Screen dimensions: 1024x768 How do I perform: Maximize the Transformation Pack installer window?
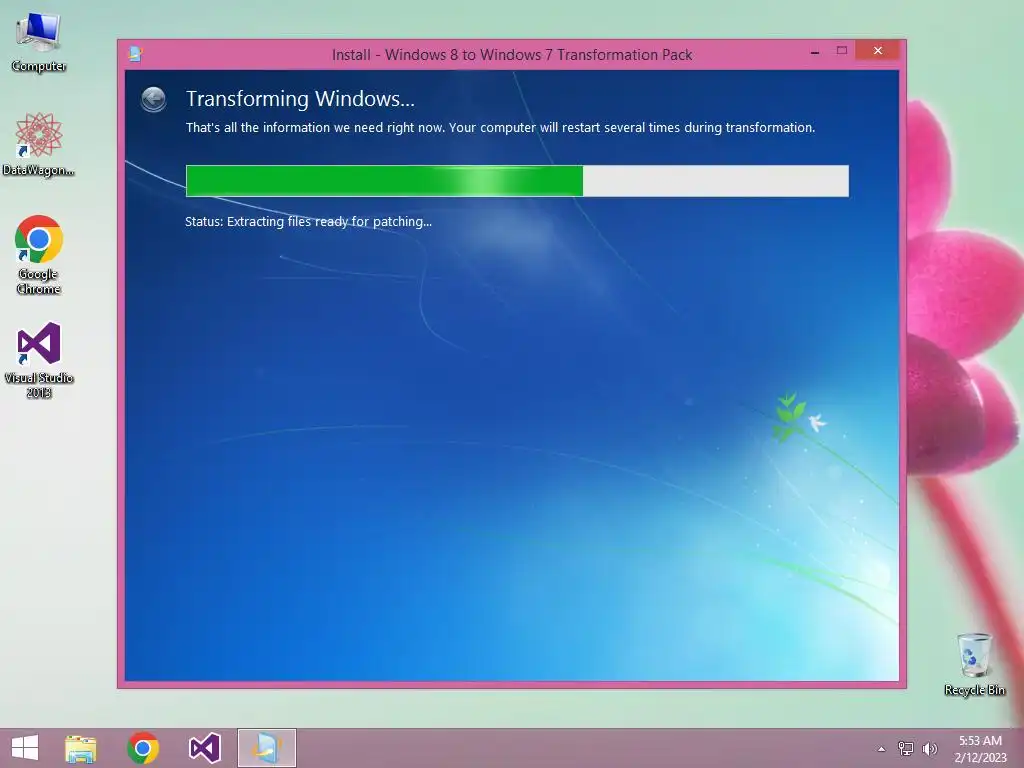coord(842,51)
